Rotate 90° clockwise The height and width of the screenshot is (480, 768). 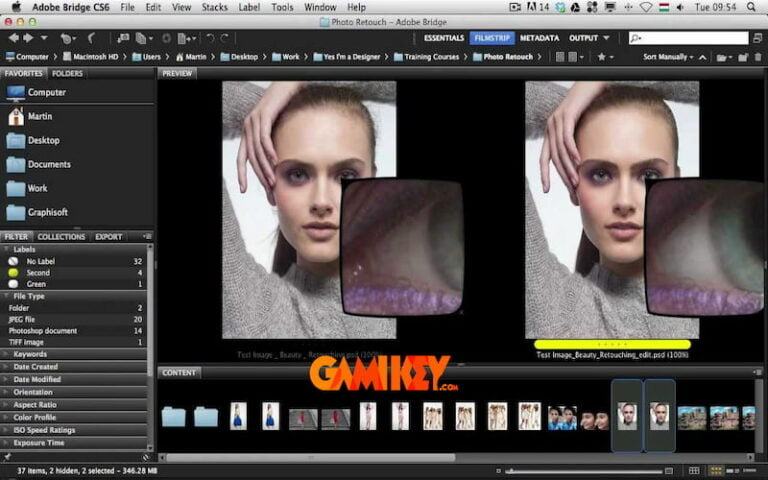pos(224,38)
